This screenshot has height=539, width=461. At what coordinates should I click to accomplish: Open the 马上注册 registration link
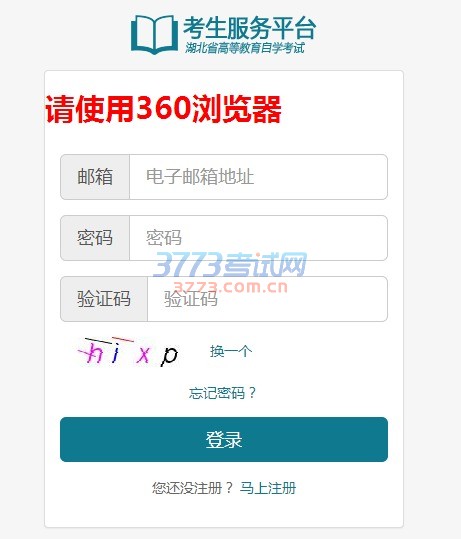tap(268, 488)
